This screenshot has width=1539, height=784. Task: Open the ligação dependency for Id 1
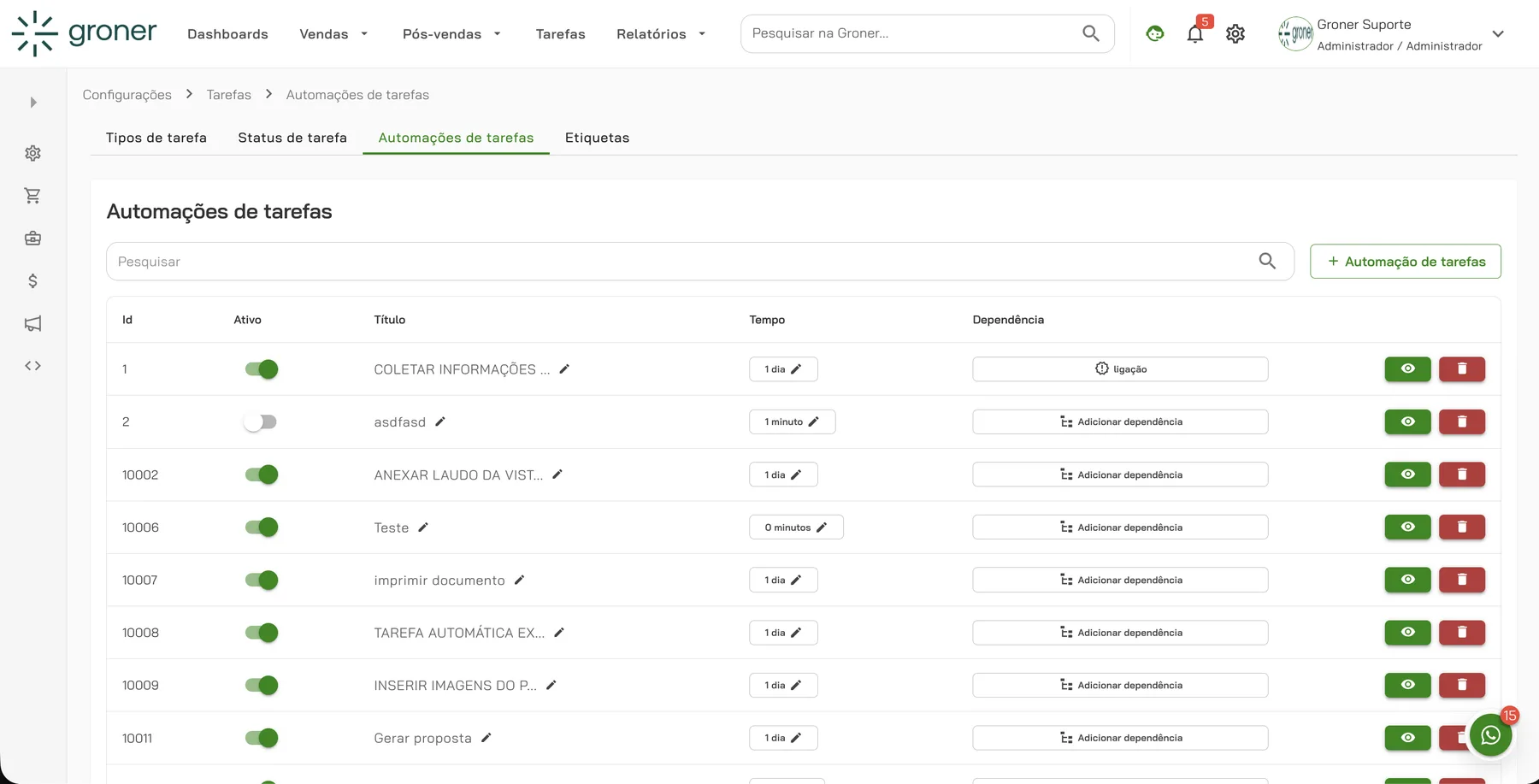coord(1120,369)
